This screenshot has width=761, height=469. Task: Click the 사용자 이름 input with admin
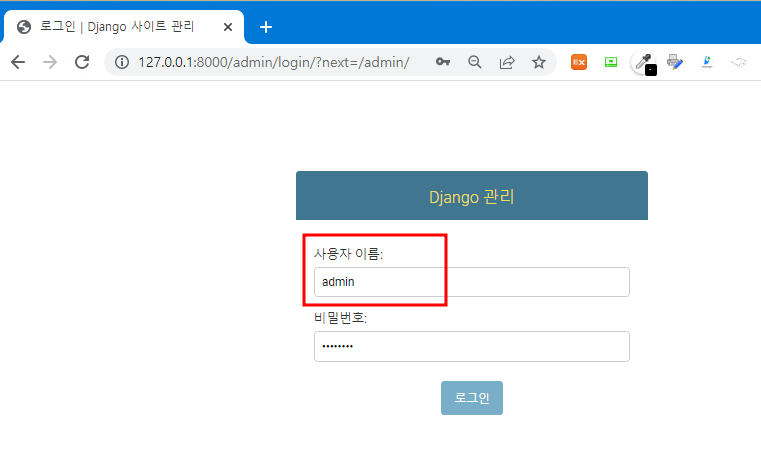pos(472,282)
